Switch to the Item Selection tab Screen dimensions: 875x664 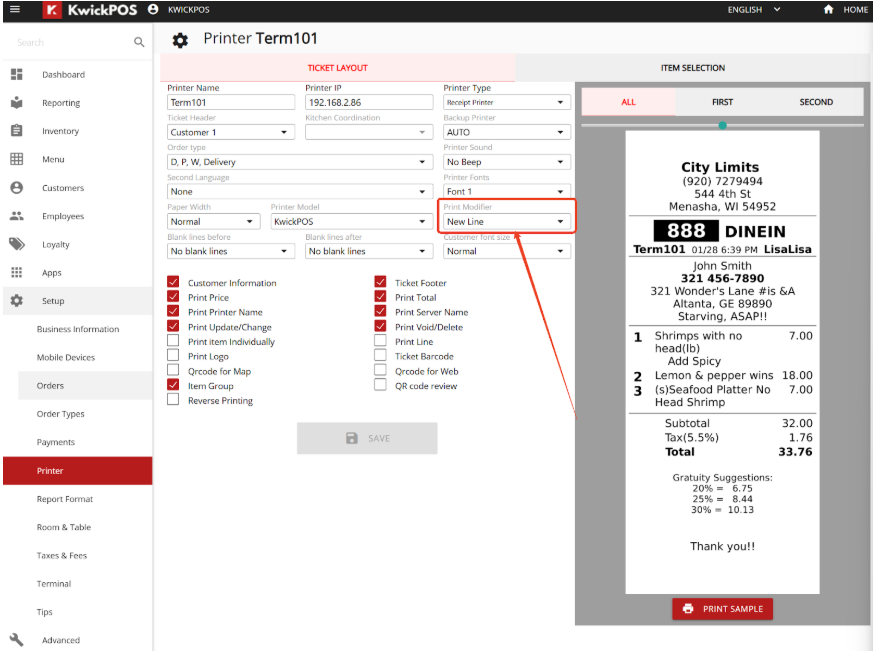click(693, 68)
